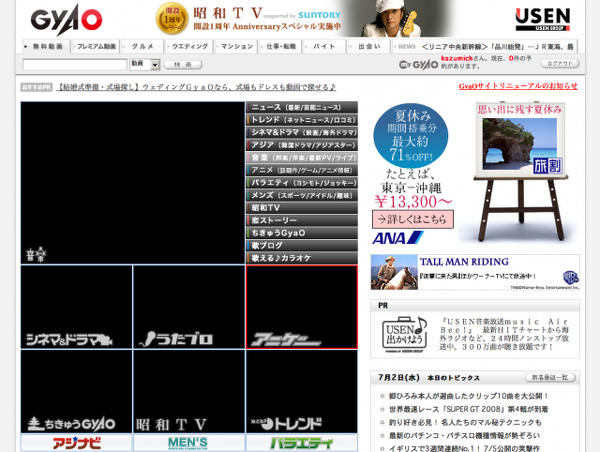Select the 音楽 category

pos(302,158)
